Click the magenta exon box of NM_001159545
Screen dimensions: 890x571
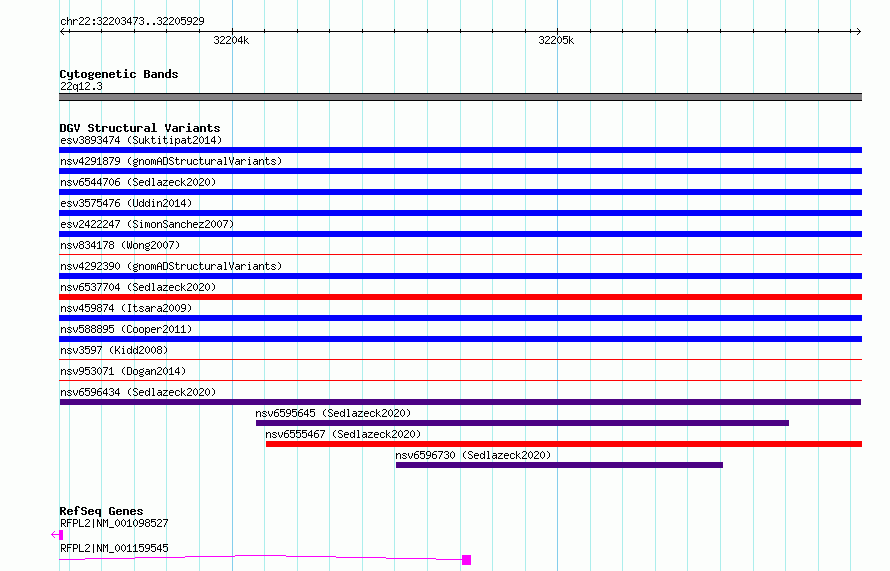pos(467,560)
